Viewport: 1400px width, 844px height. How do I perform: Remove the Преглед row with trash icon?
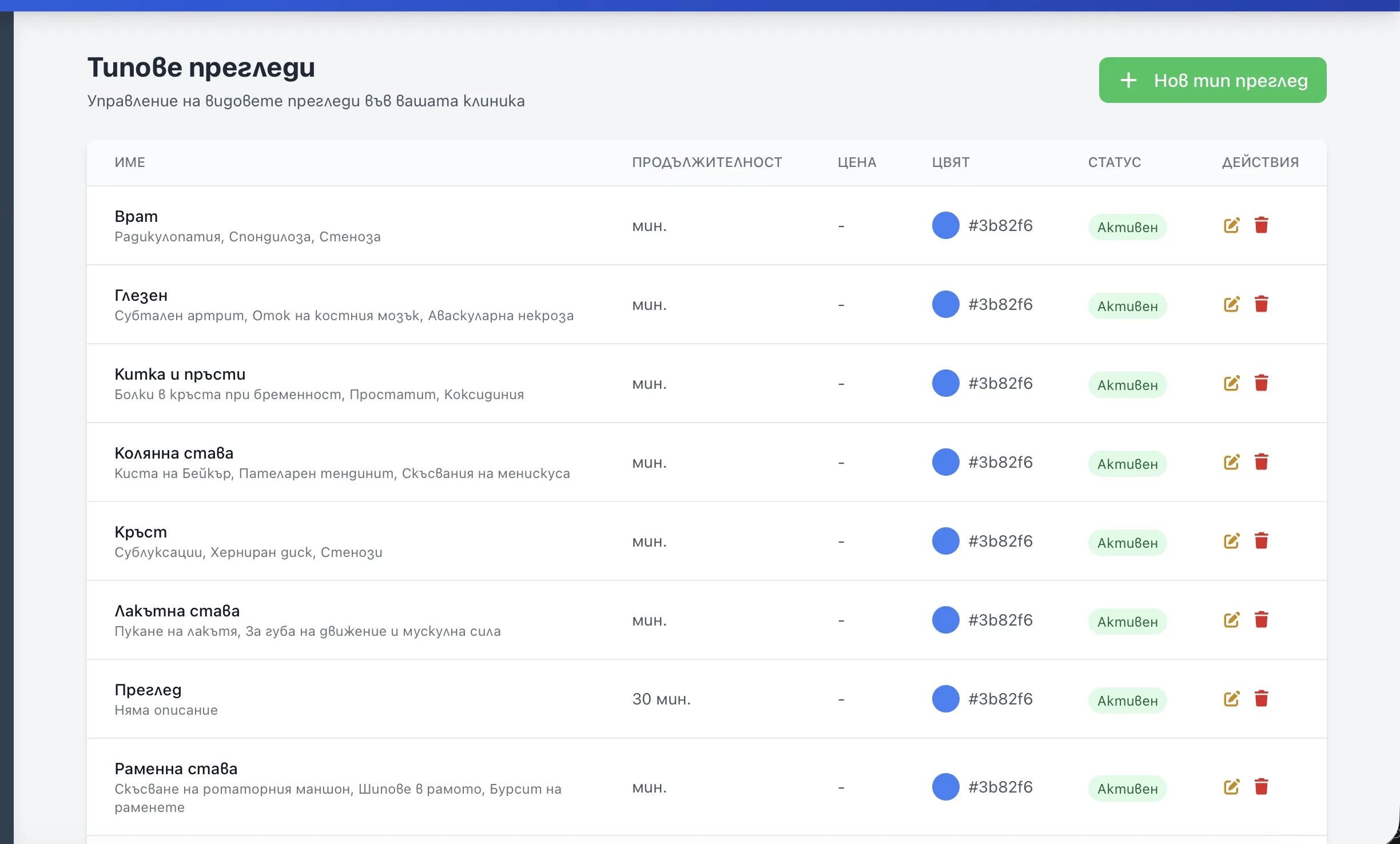(x=1261, y=699)
